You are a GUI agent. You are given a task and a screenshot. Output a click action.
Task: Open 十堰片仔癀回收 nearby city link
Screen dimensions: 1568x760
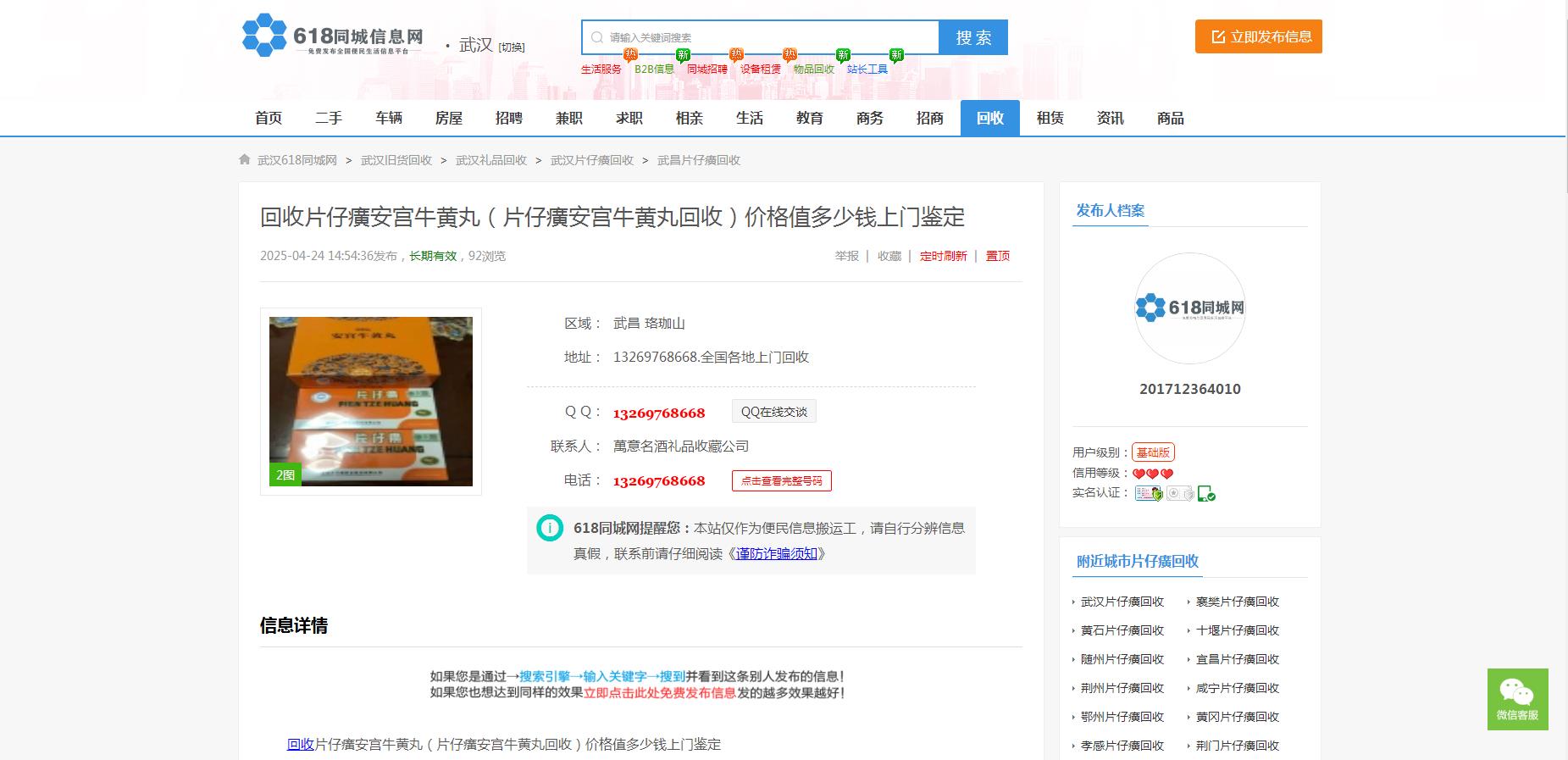point(1238,630)
